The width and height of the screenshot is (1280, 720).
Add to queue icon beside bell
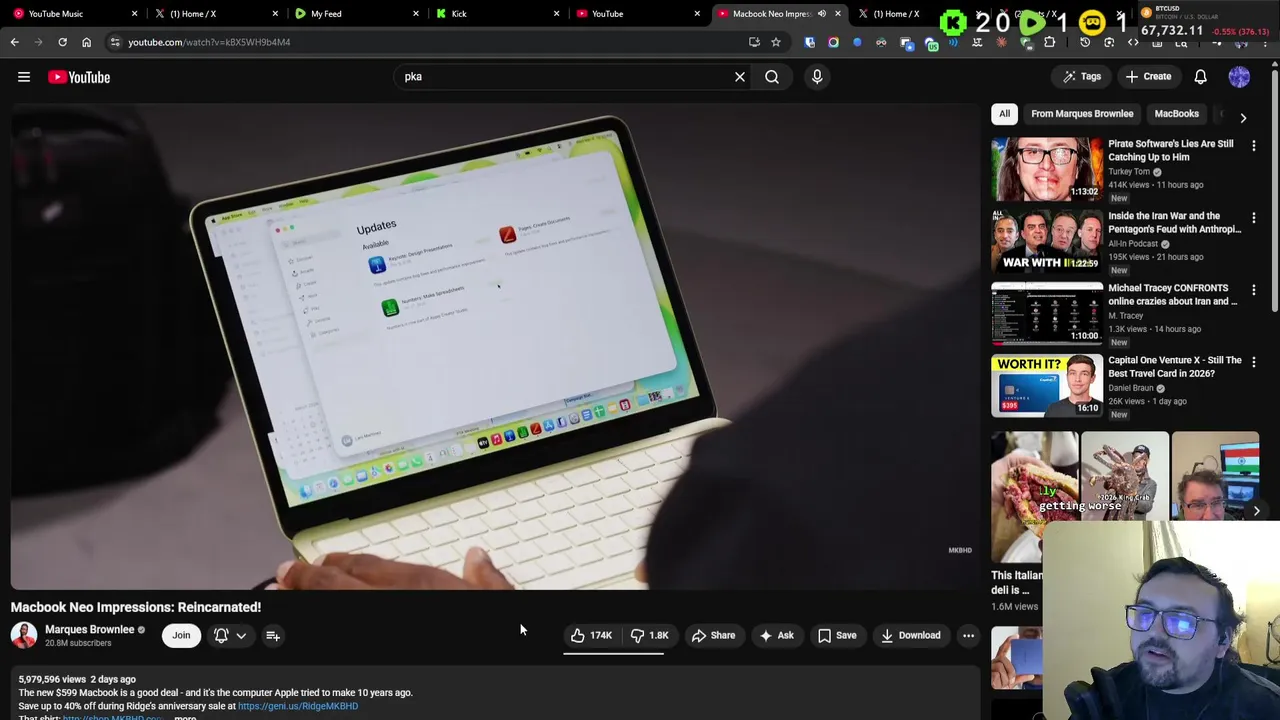click(273, 635)
